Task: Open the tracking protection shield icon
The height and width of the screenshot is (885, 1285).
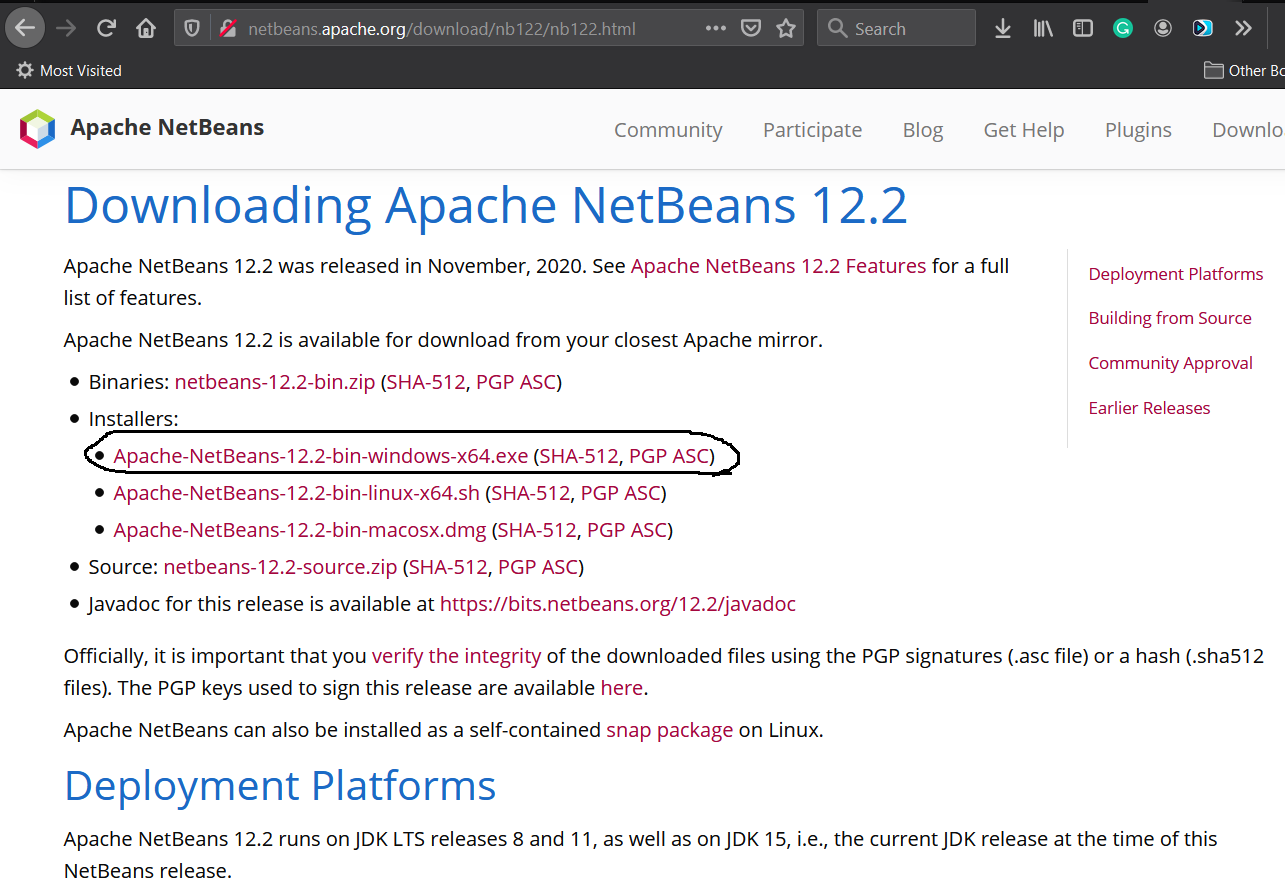Action: [193, 28]
